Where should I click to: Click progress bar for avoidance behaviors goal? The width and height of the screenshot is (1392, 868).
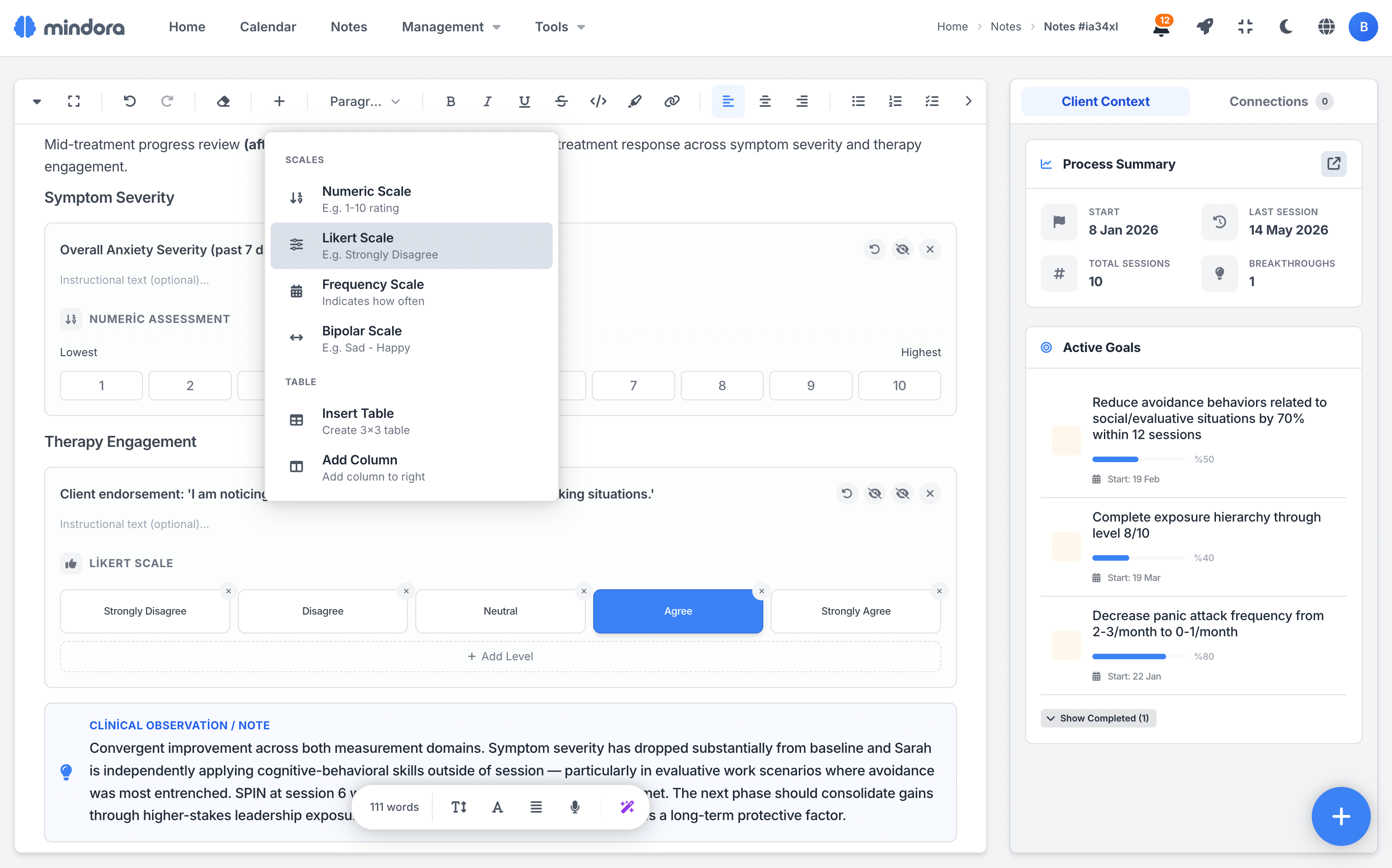pyautogui.click(x=1138, y=459)
